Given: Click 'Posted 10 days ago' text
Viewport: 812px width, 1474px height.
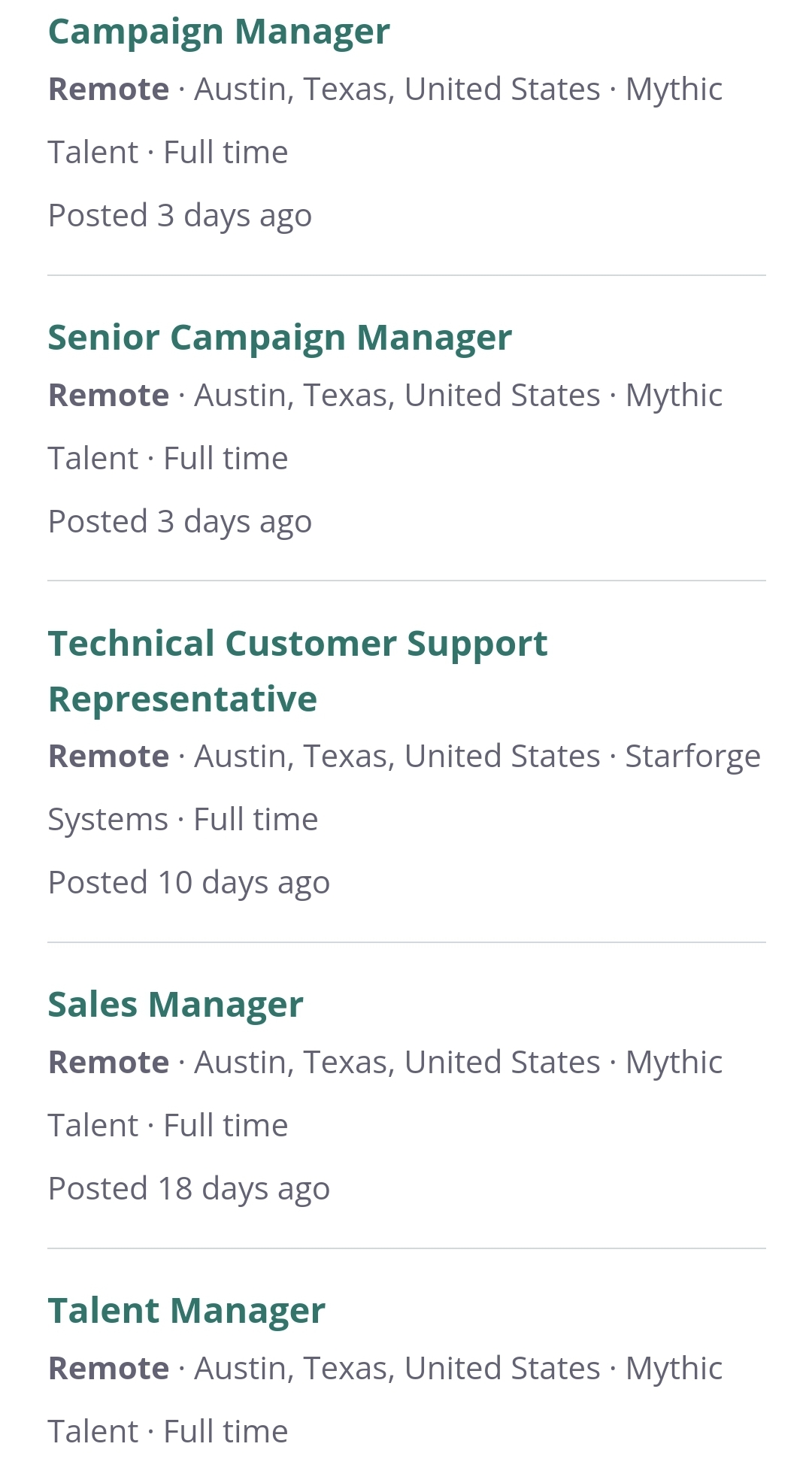Looking at the screenshot, I should 189,883.
